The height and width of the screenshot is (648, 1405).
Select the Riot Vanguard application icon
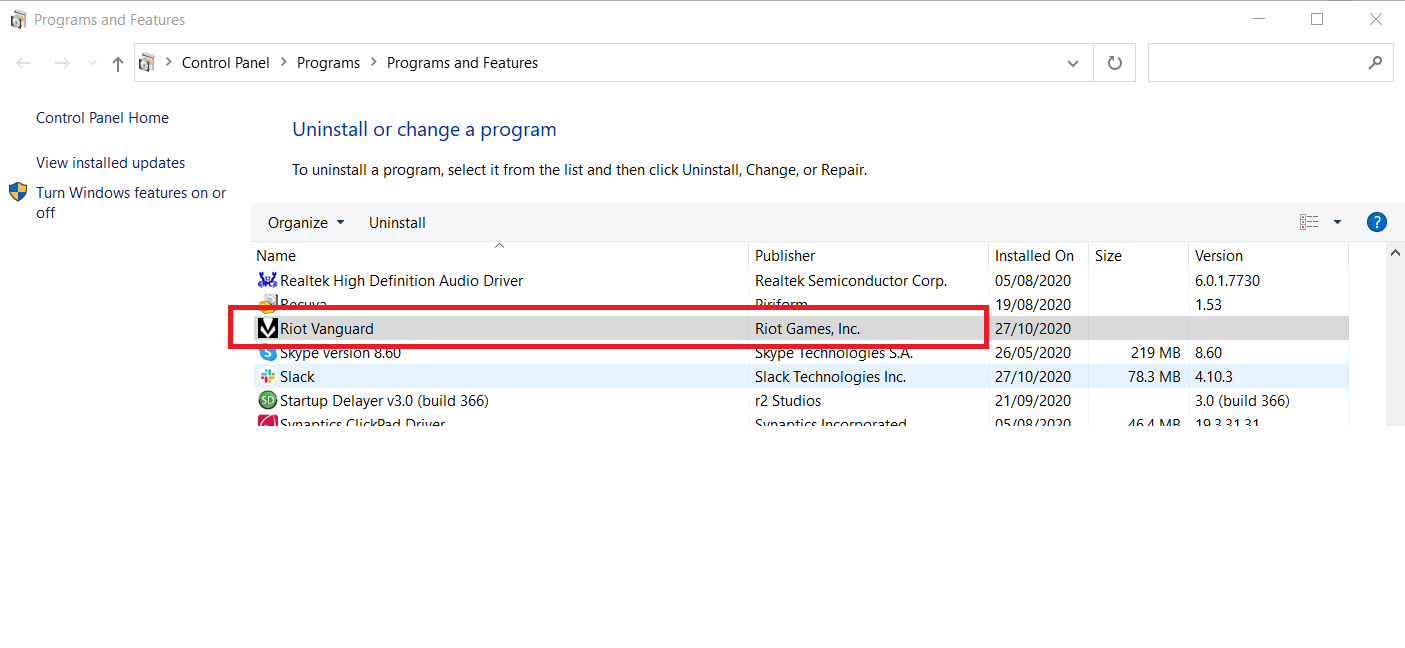coord(267,327)
